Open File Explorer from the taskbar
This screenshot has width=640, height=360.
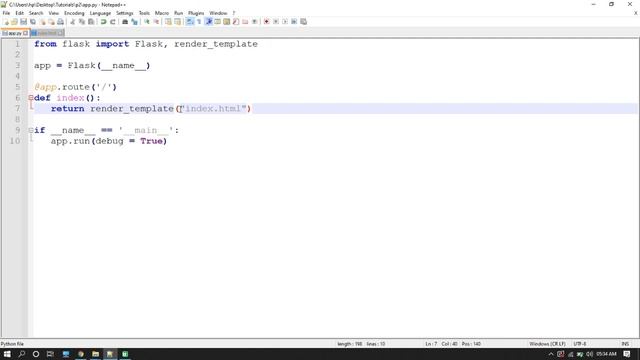click(96, 354)
